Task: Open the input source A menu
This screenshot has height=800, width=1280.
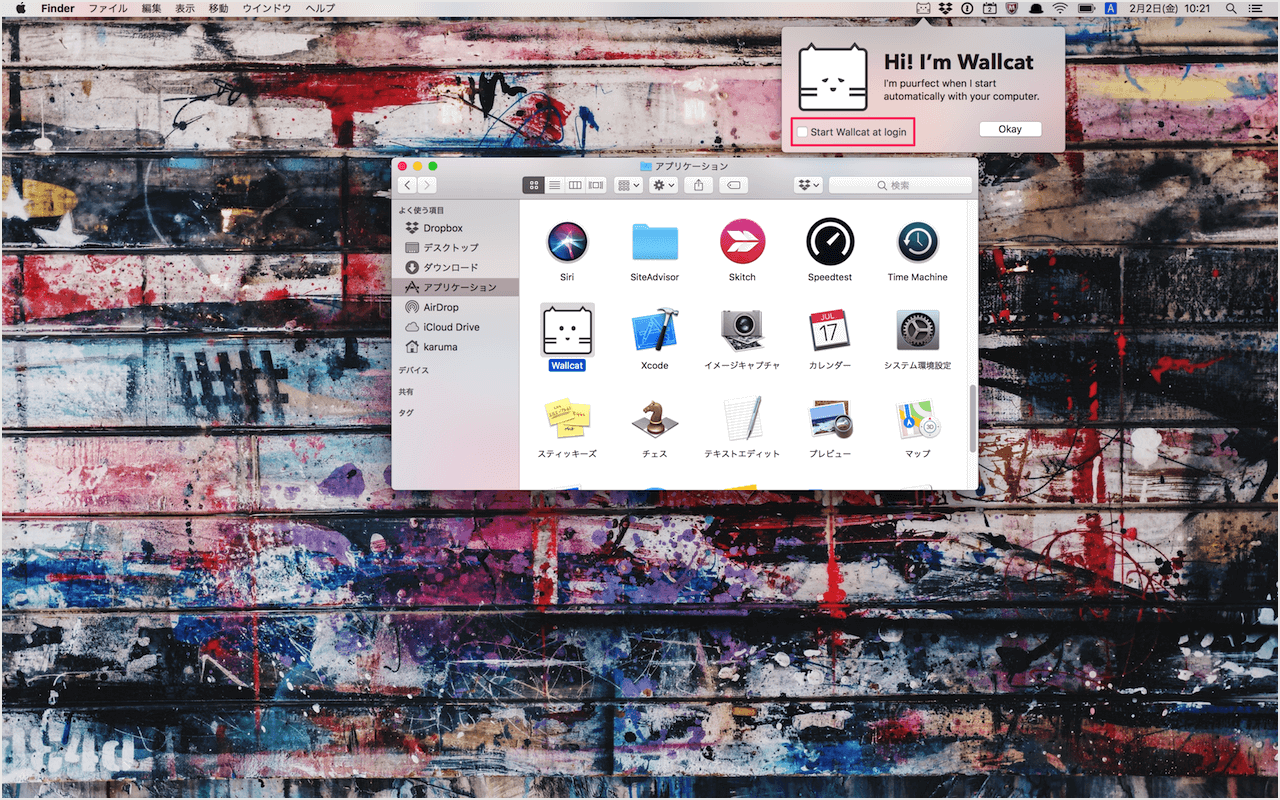Action: click(1111, 8)
